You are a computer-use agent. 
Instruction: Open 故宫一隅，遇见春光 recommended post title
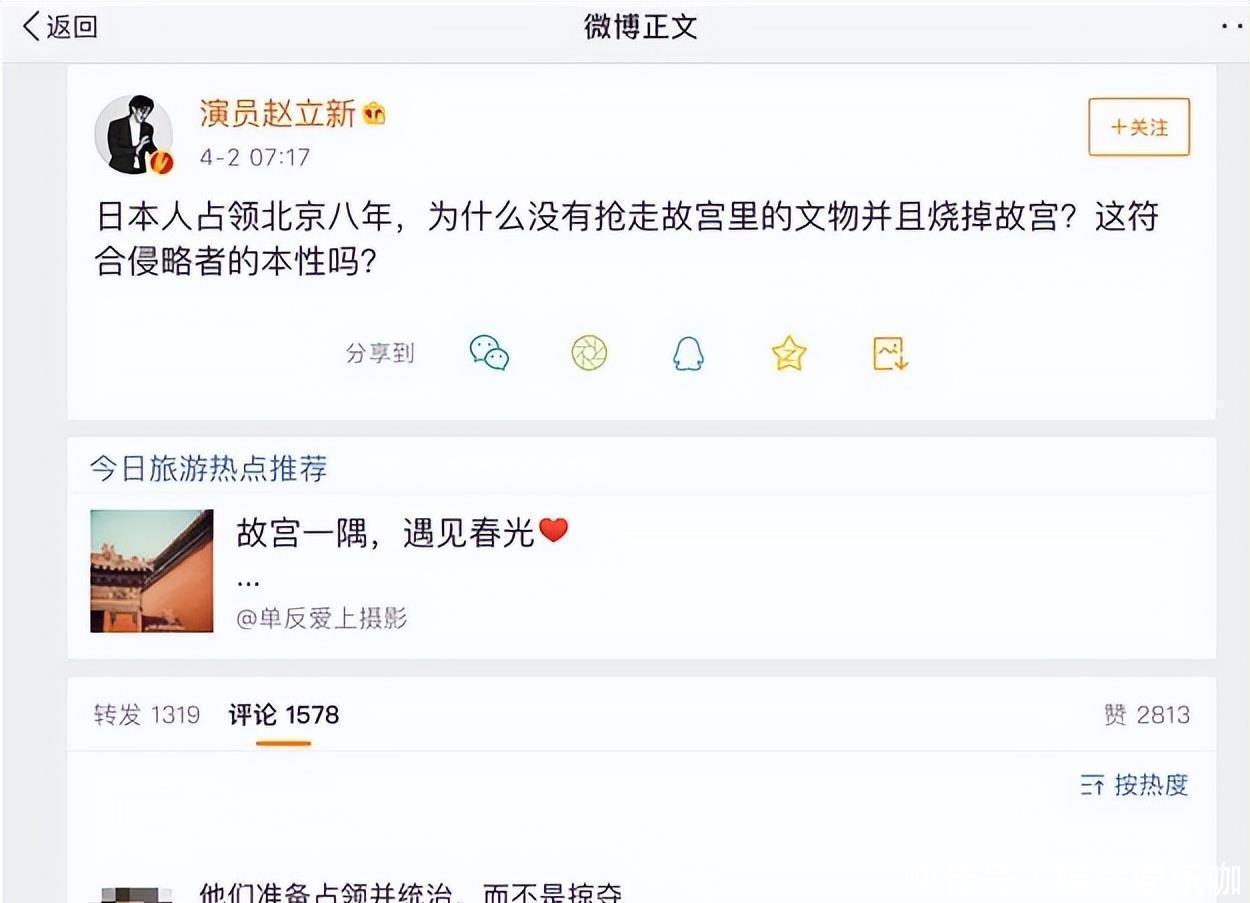(402, 533)
